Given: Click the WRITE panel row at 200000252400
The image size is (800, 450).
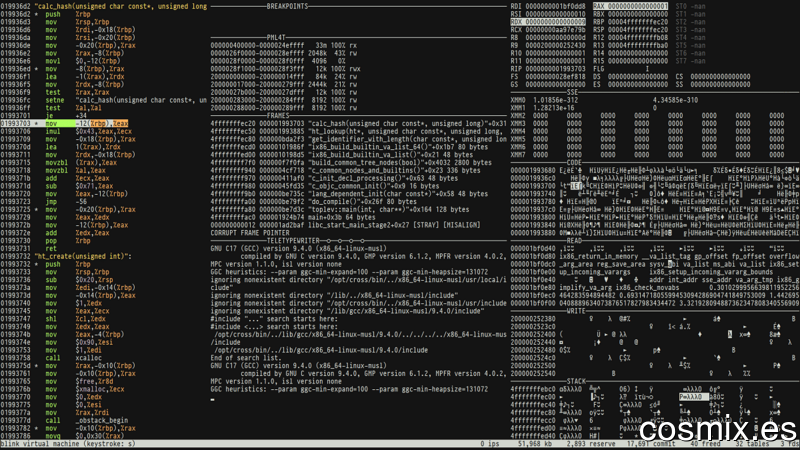Looking at the screenshot, I should 655,334.
